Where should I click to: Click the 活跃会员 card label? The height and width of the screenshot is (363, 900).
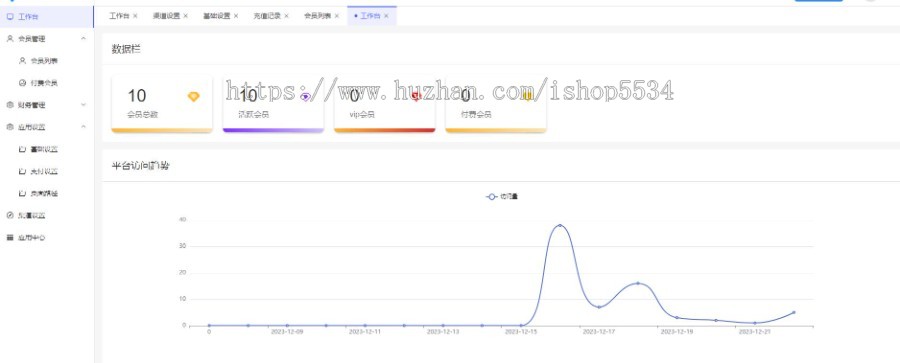click(x=254, y=114)
